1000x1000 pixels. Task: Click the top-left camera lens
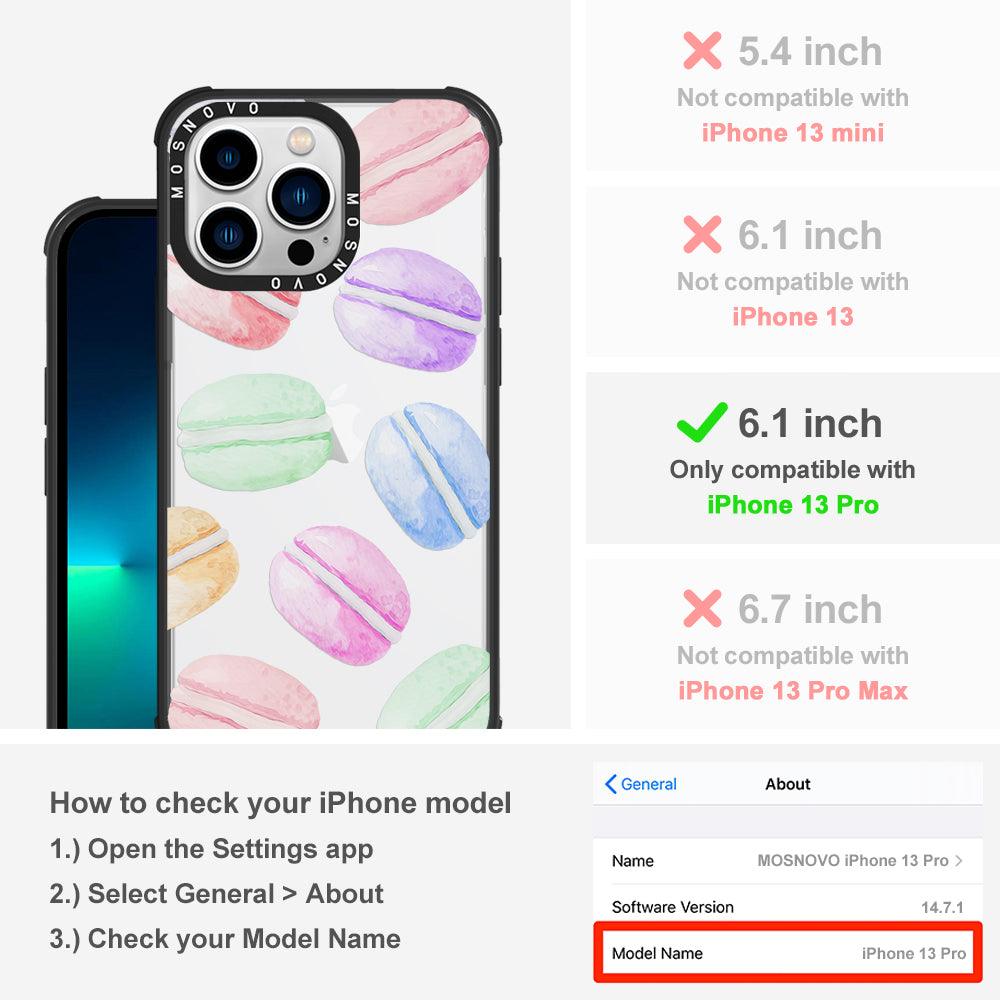228,158
